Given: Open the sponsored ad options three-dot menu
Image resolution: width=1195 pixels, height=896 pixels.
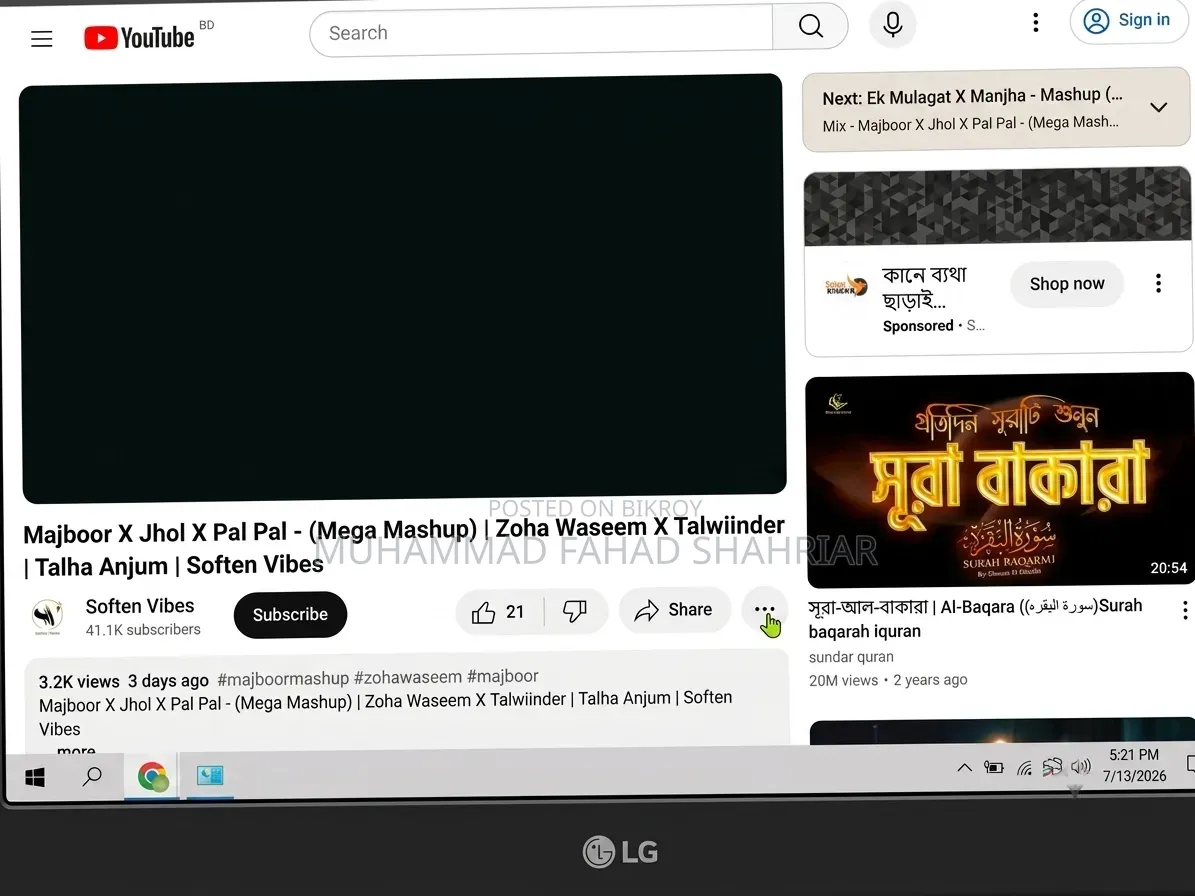Looking at the screenshot, I should (x=1158, y=283).
